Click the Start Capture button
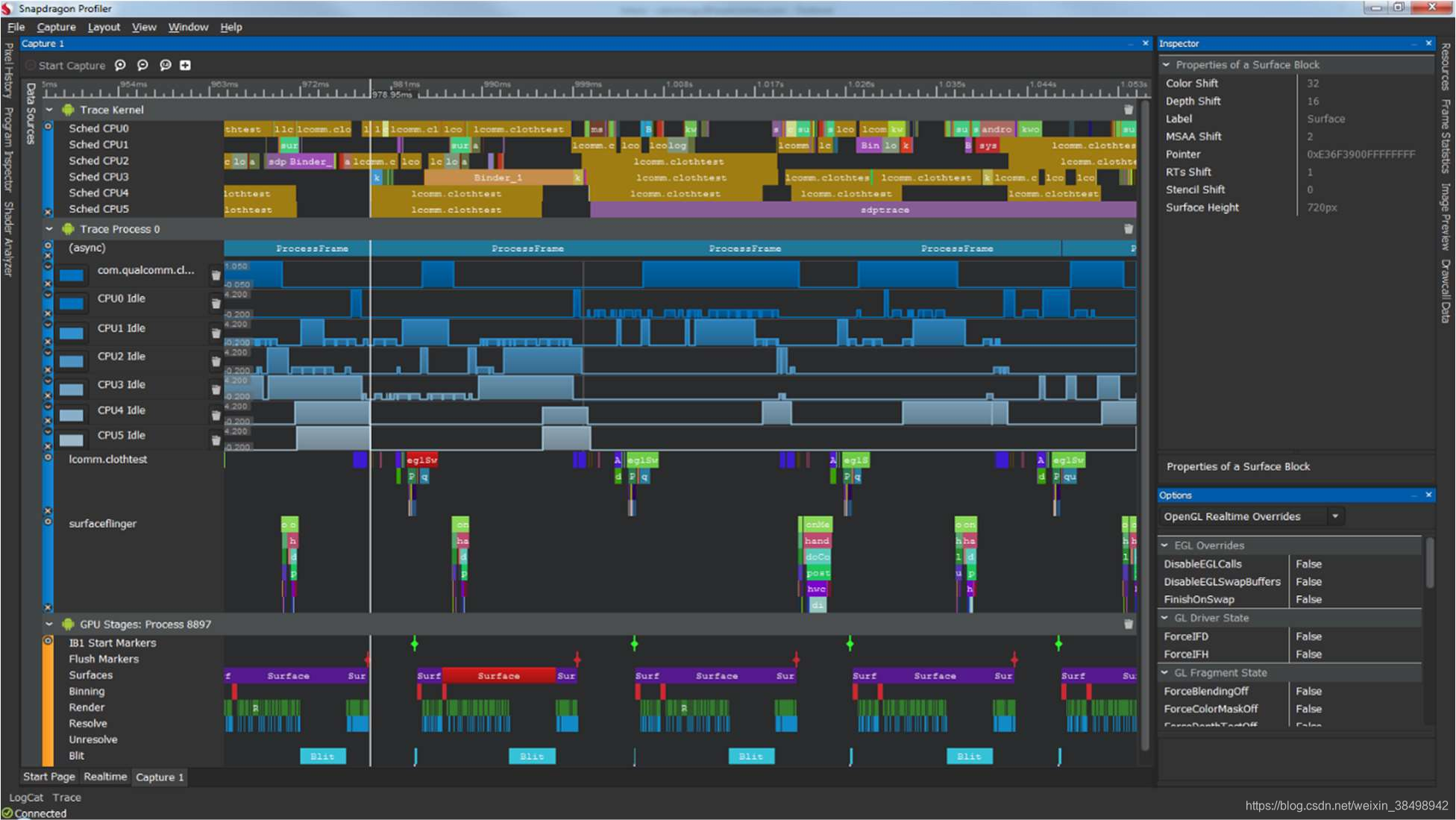Image resolution: width=1456 pixels, height=820 pixels. [66, 66]
